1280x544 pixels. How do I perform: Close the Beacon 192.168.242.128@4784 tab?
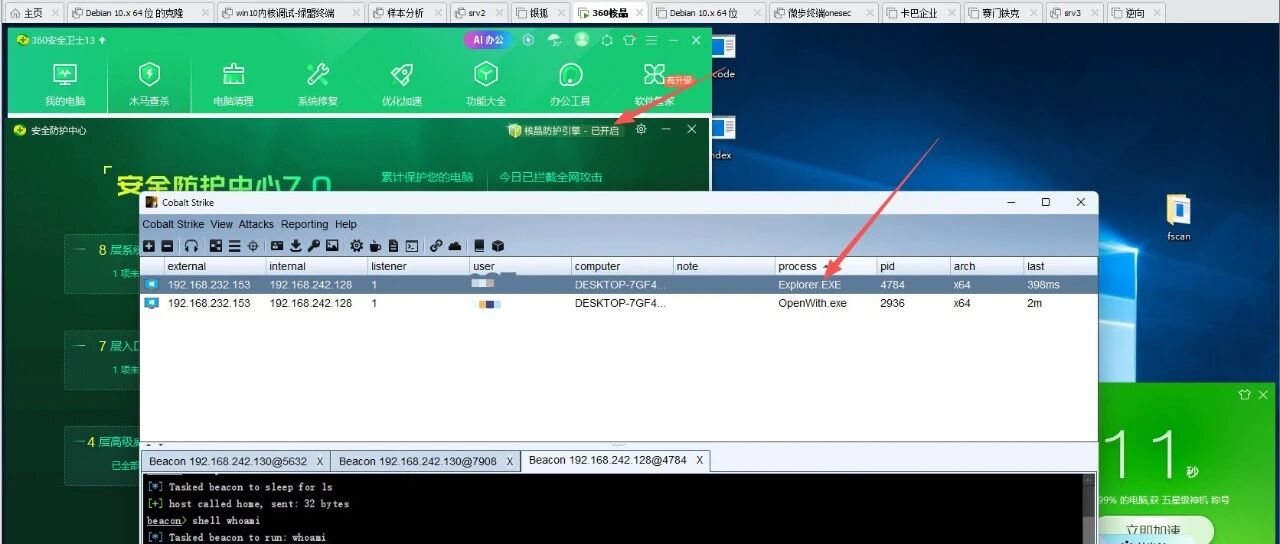pos(700,460)
